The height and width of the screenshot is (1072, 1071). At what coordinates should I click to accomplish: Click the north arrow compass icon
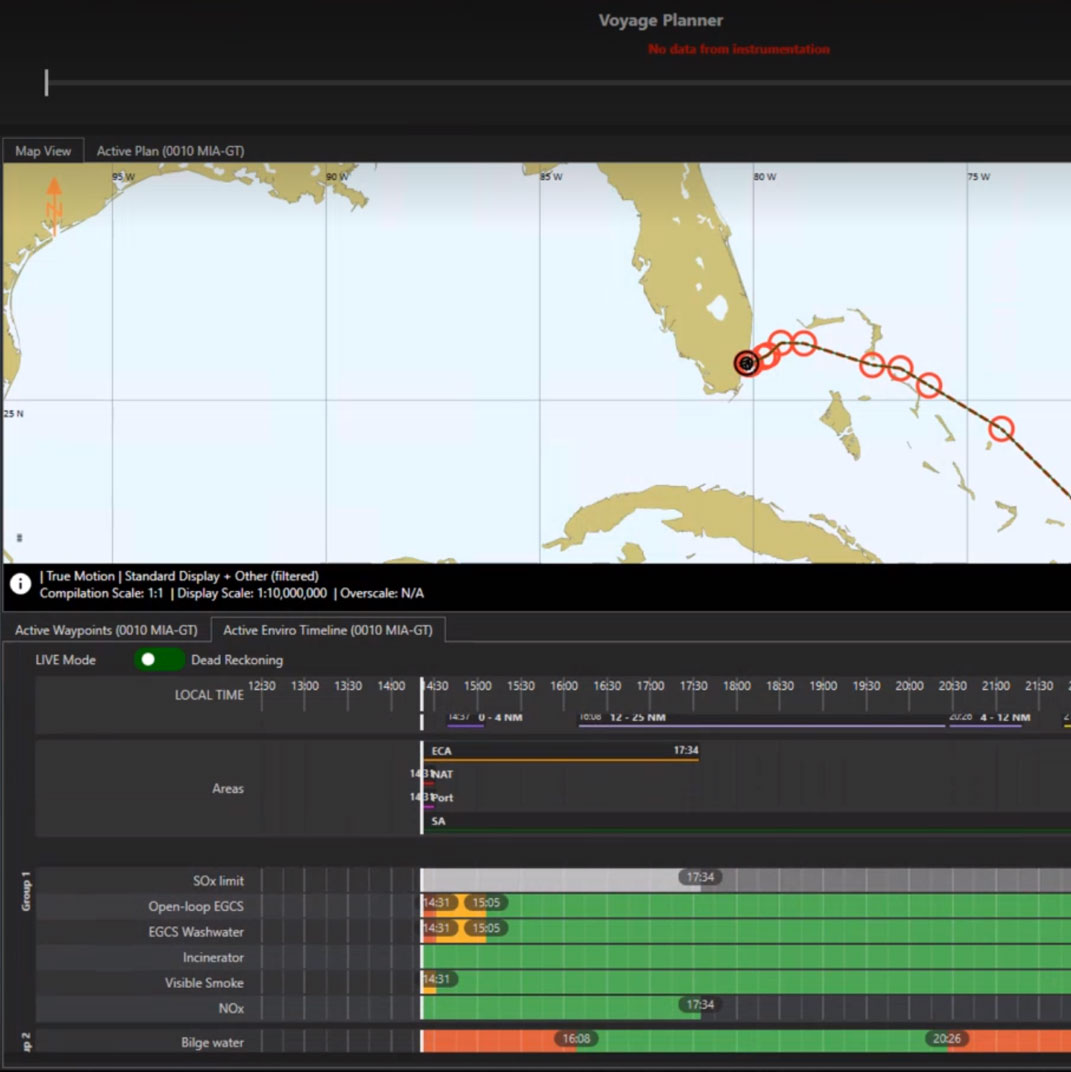click(x=54, y=203)
